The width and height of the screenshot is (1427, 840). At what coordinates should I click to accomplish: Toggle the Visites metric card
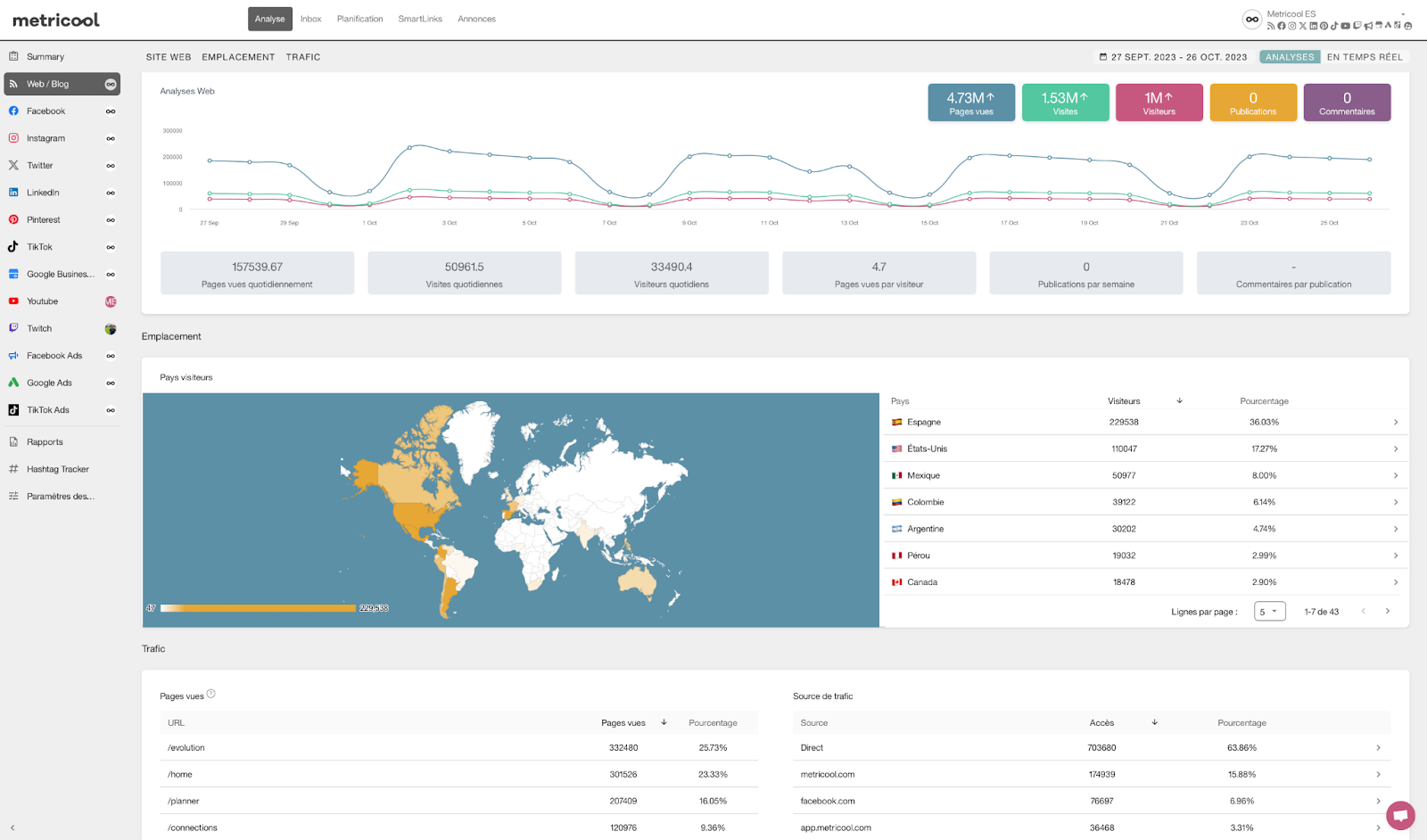[1065, 103]
